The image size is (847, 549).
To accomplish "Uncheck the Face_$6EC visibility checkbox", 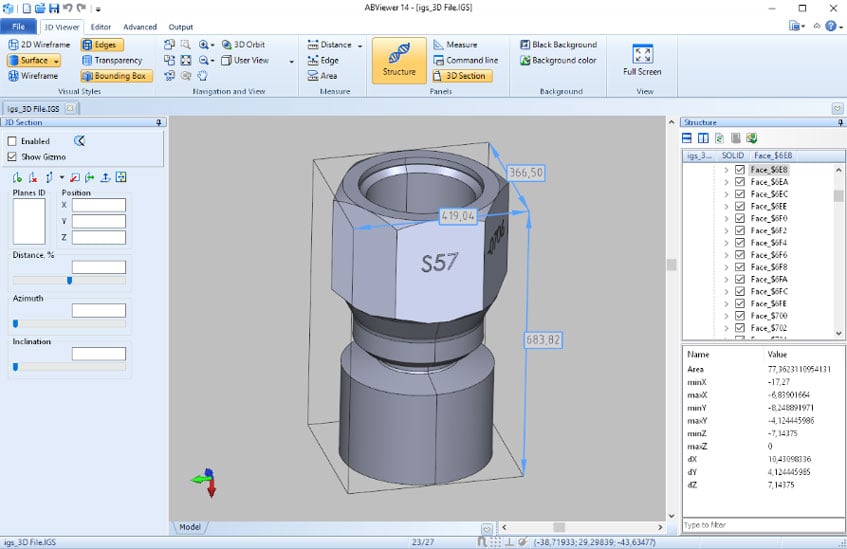I will click(x=740, y=194).
